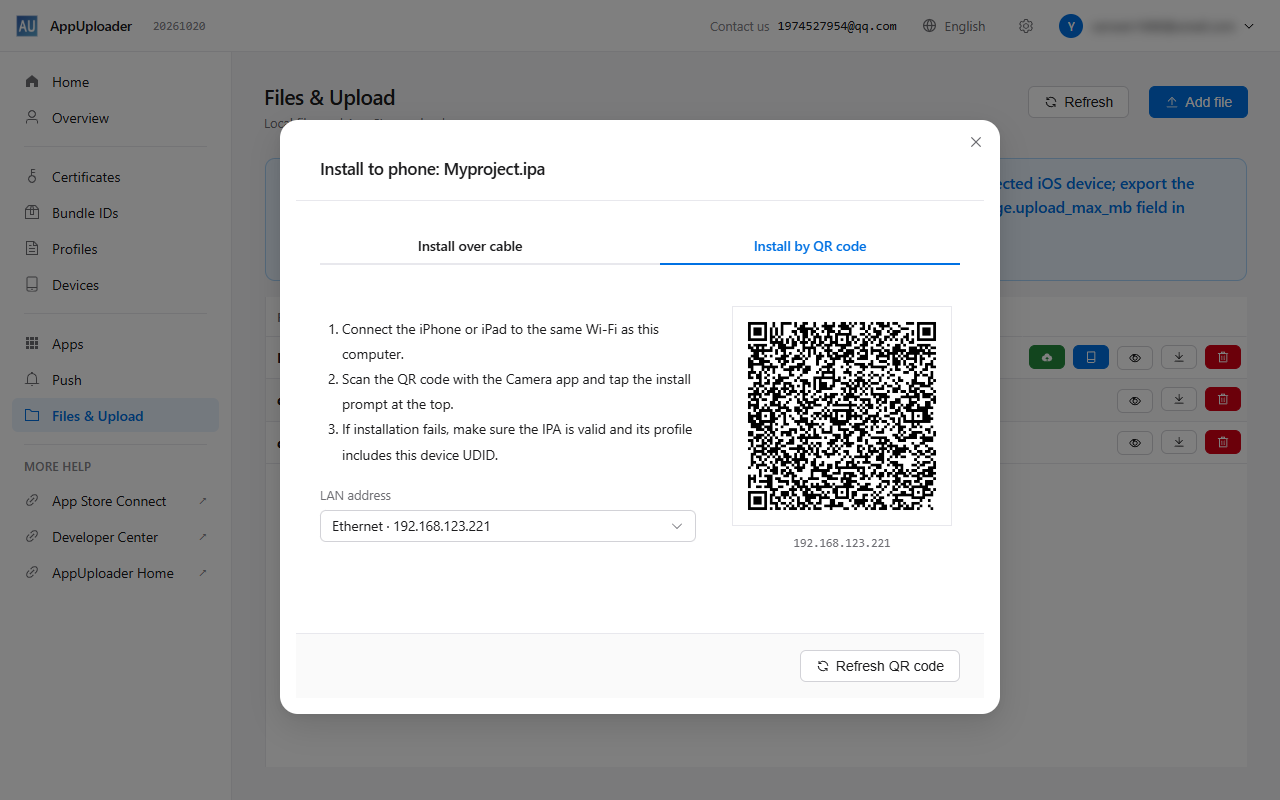Select the Install by QR code tab
1280x800 pixels.
pos(810,246)
